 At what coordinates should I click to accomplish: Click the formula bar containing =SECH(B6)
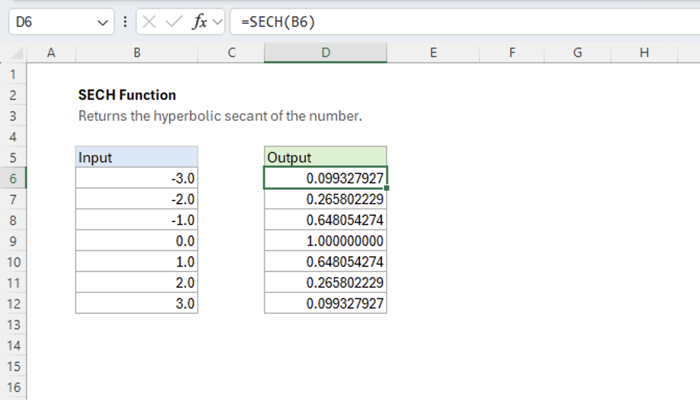464,22
